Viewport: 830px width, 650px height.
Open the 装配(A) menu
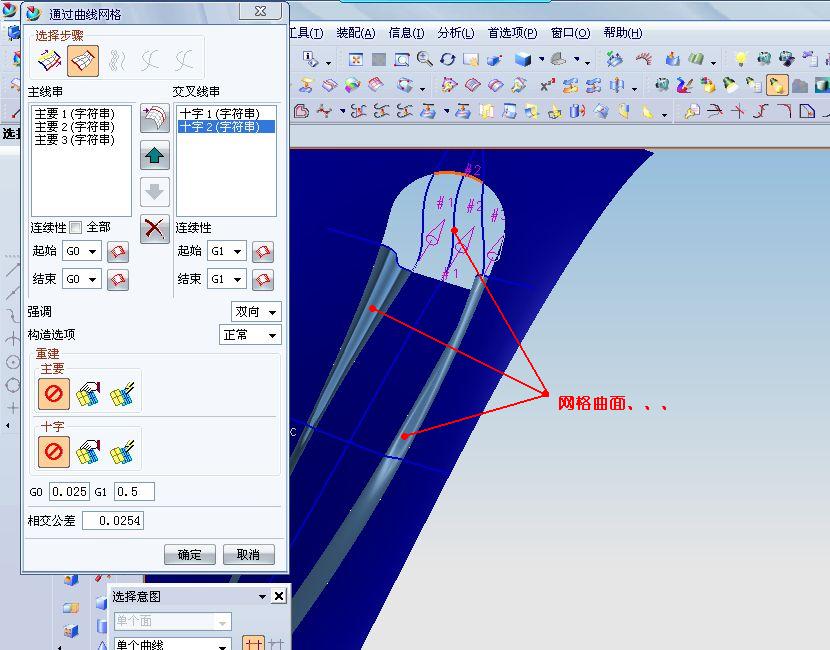coord(356,33)
